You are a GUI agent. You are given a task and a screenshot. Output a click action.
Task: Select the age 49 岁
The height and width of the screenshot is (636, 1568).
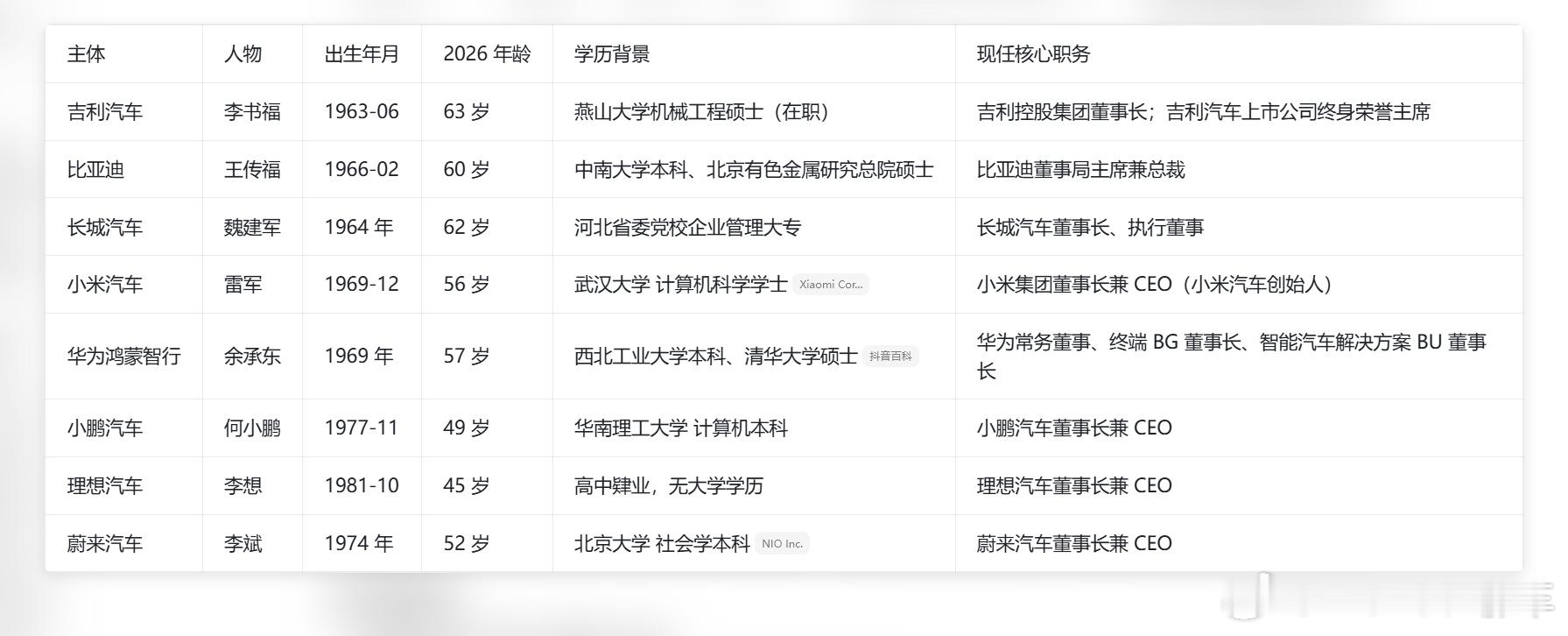coord(467,428)
